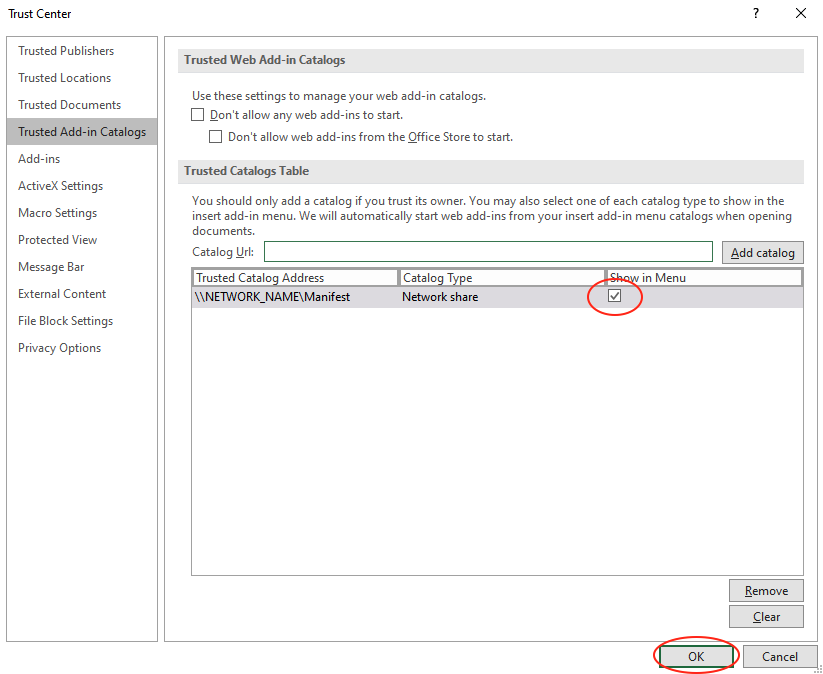The image size is (823, 674).
Task: Click in the Catalog Url text field
Action: pos(488,252)
